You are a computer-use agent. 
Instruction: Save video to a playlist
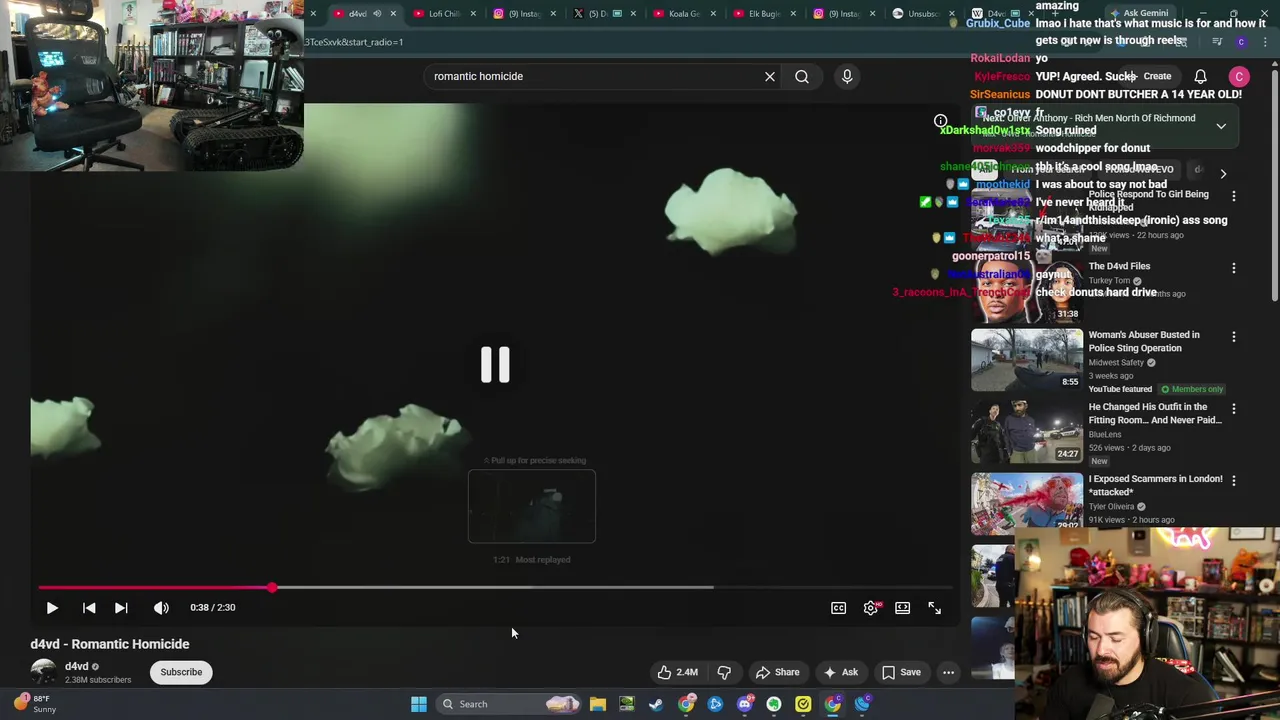[901, 672]
